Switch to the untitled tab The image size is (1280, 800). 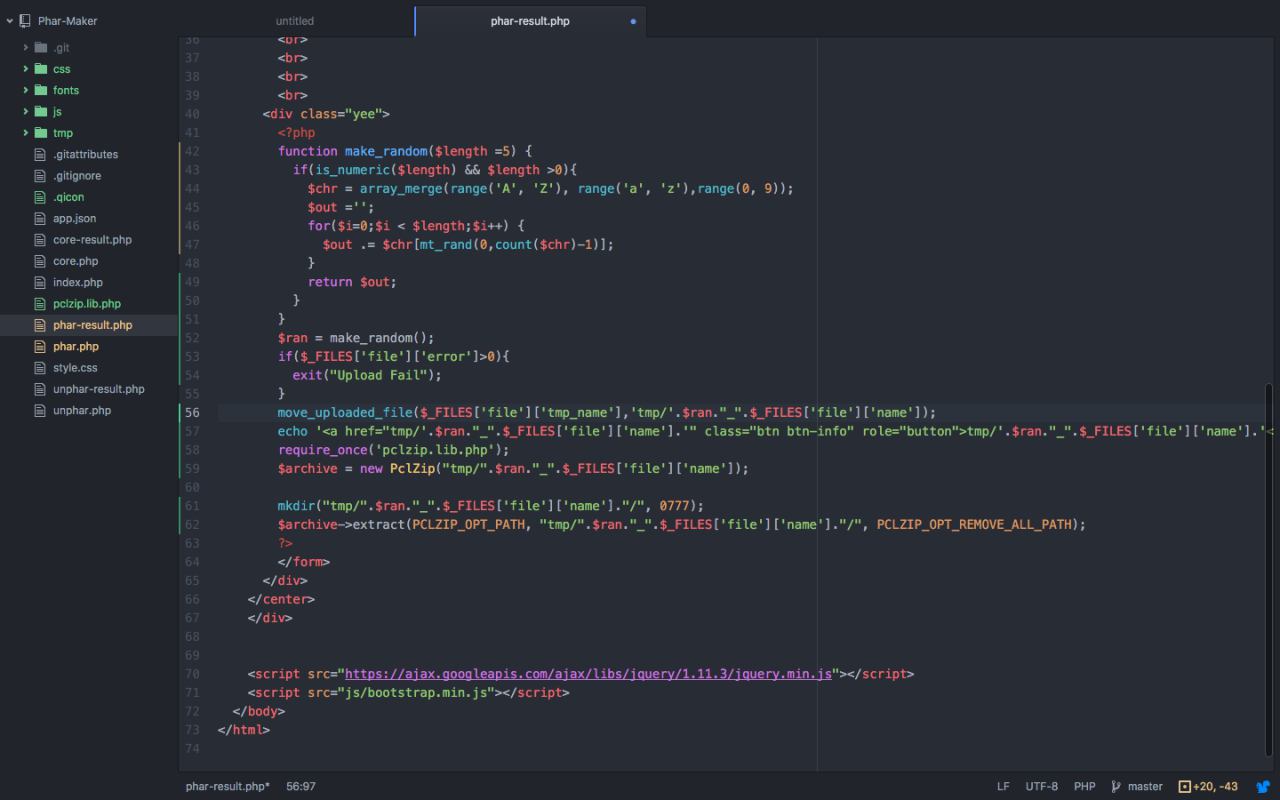(295, 21)
